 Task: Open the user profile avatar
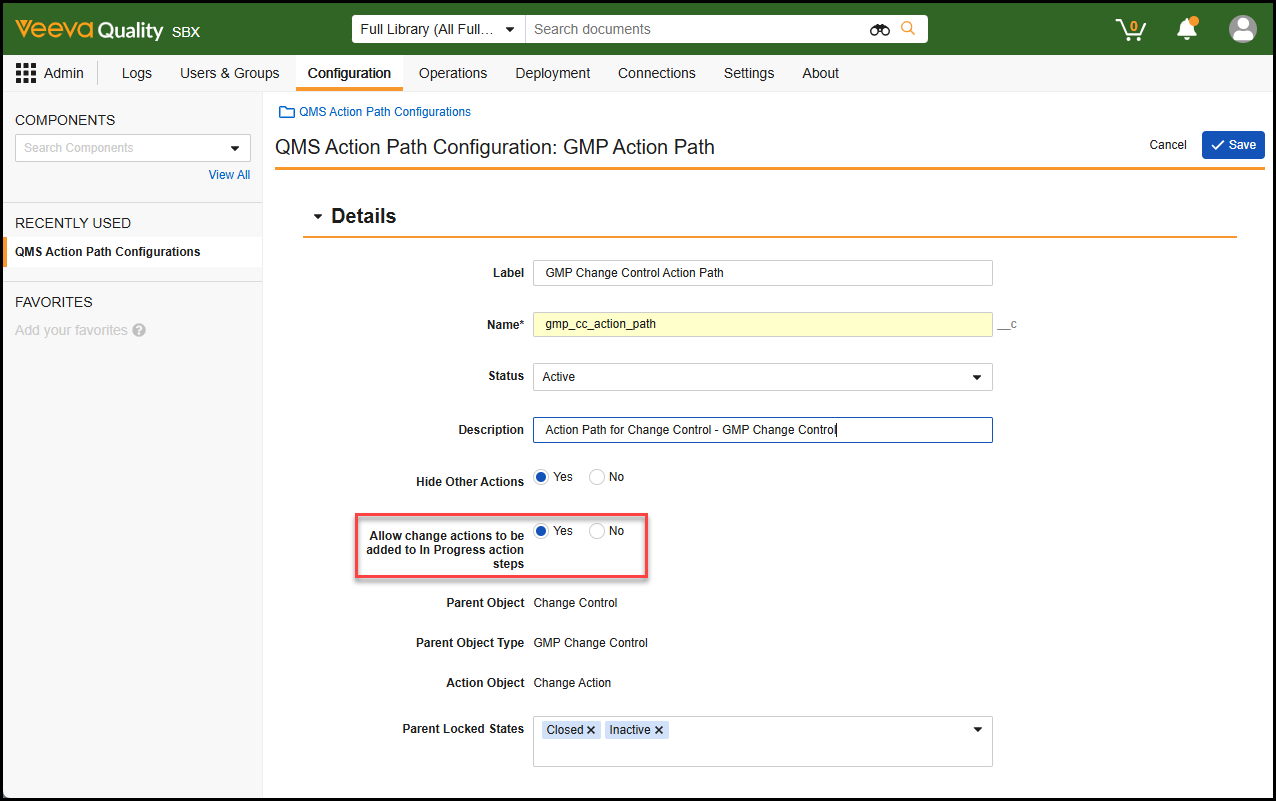point(1242,29)
